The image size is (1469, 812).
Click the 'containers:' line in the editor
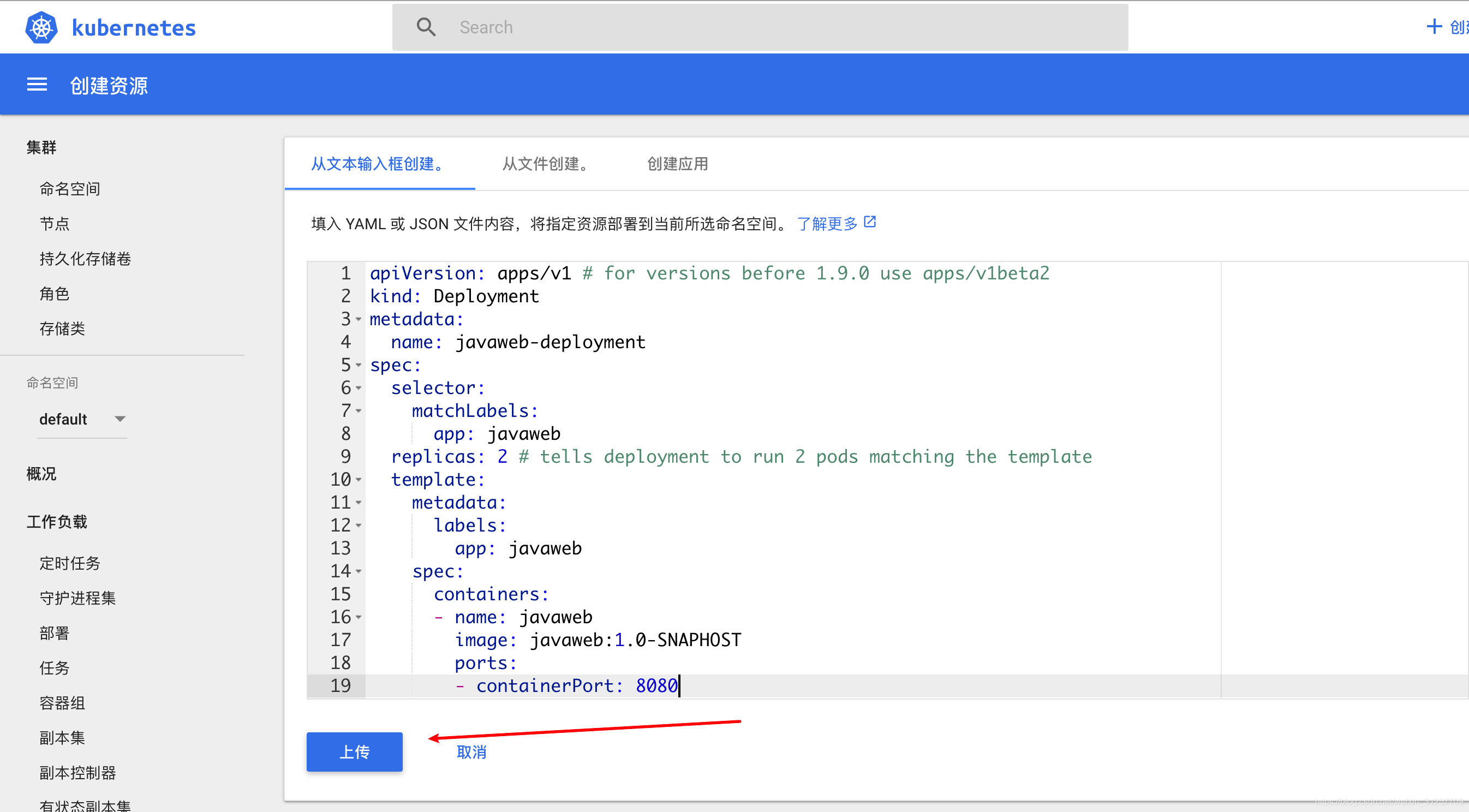(x=491, y=594)
